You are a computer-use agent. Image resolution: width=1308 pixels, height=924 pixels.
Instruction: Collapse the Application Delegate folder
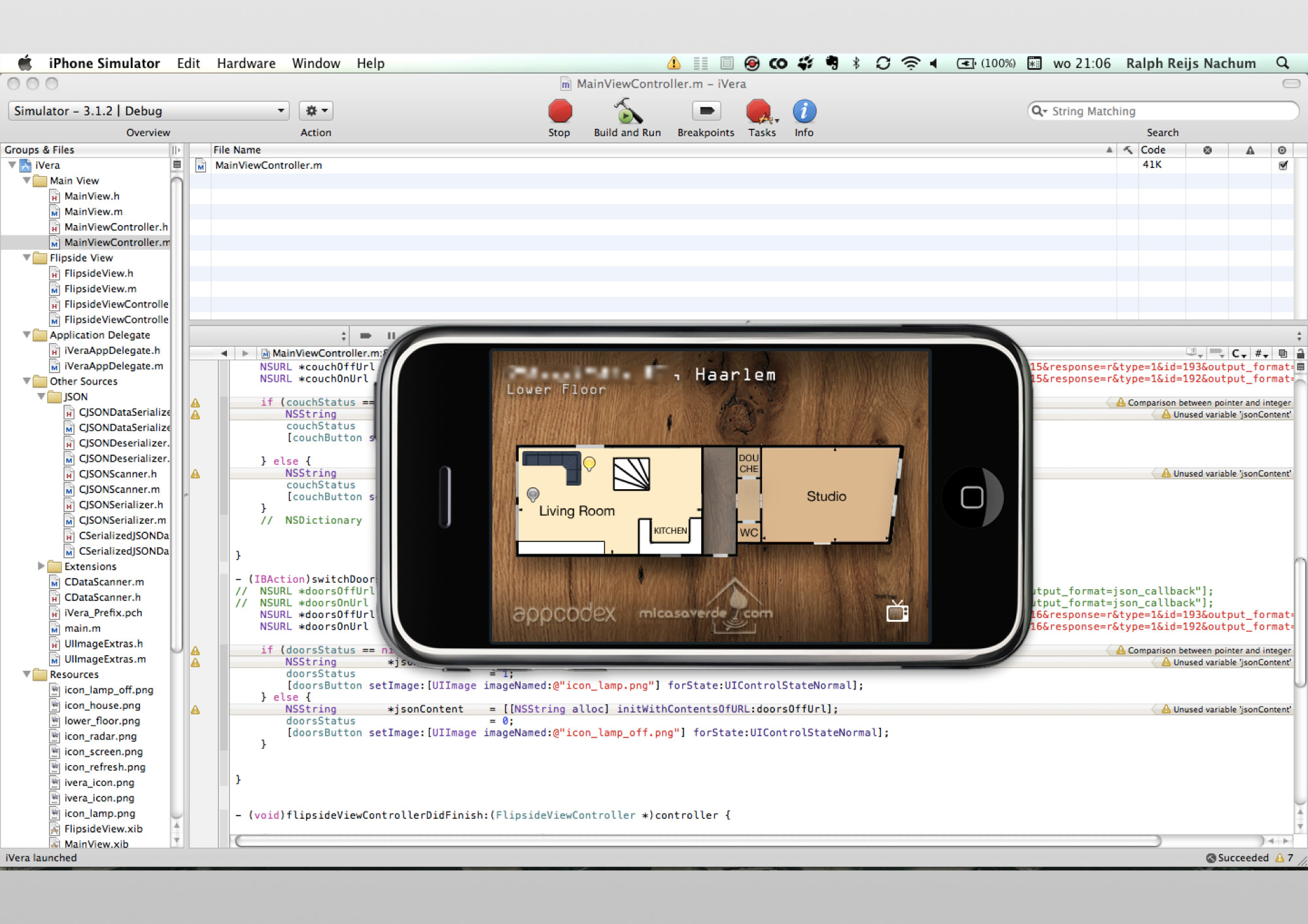pos(26,335)
